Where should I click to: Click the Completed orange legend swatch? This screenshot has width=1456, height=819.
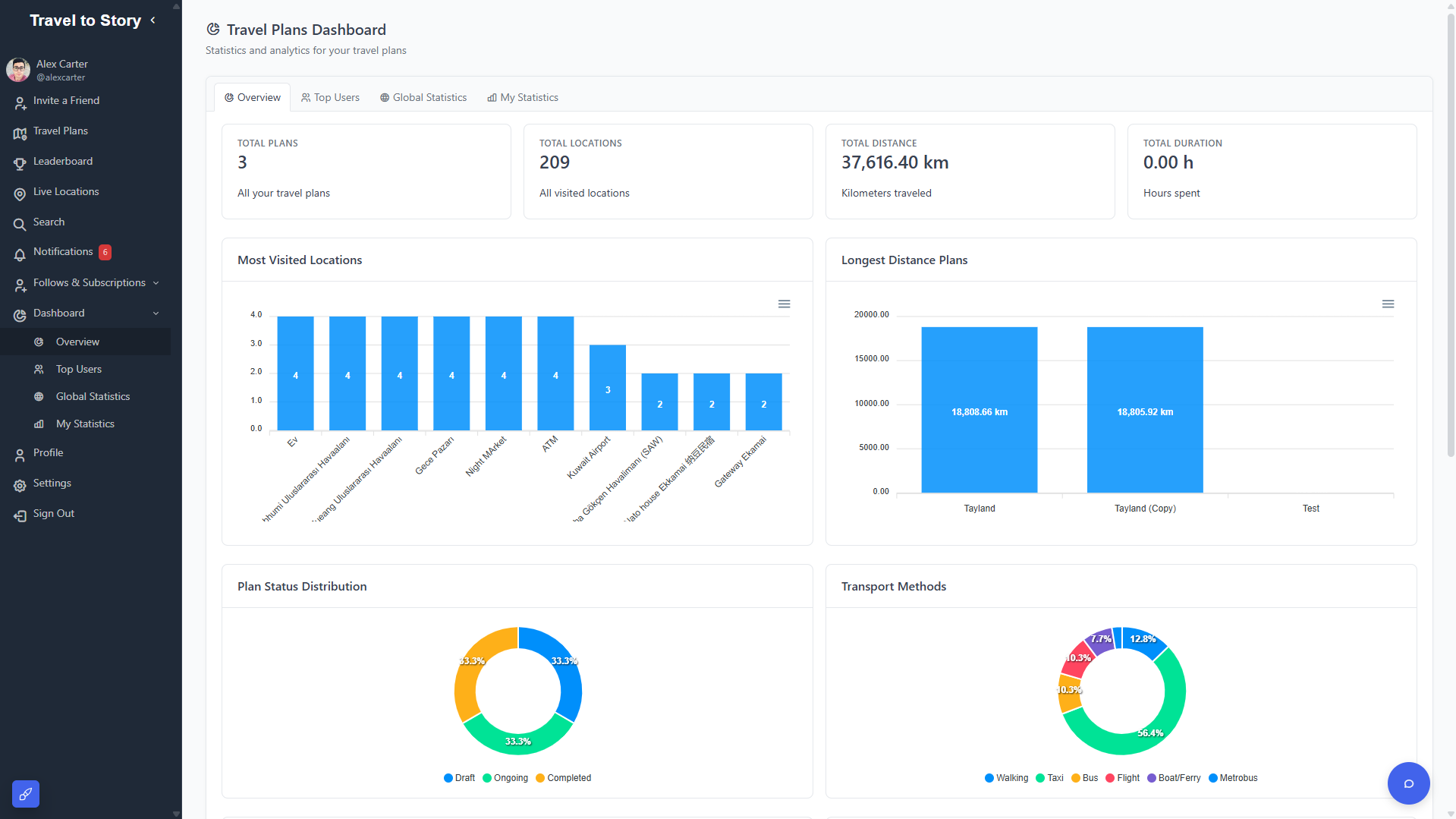coord(540,778)
